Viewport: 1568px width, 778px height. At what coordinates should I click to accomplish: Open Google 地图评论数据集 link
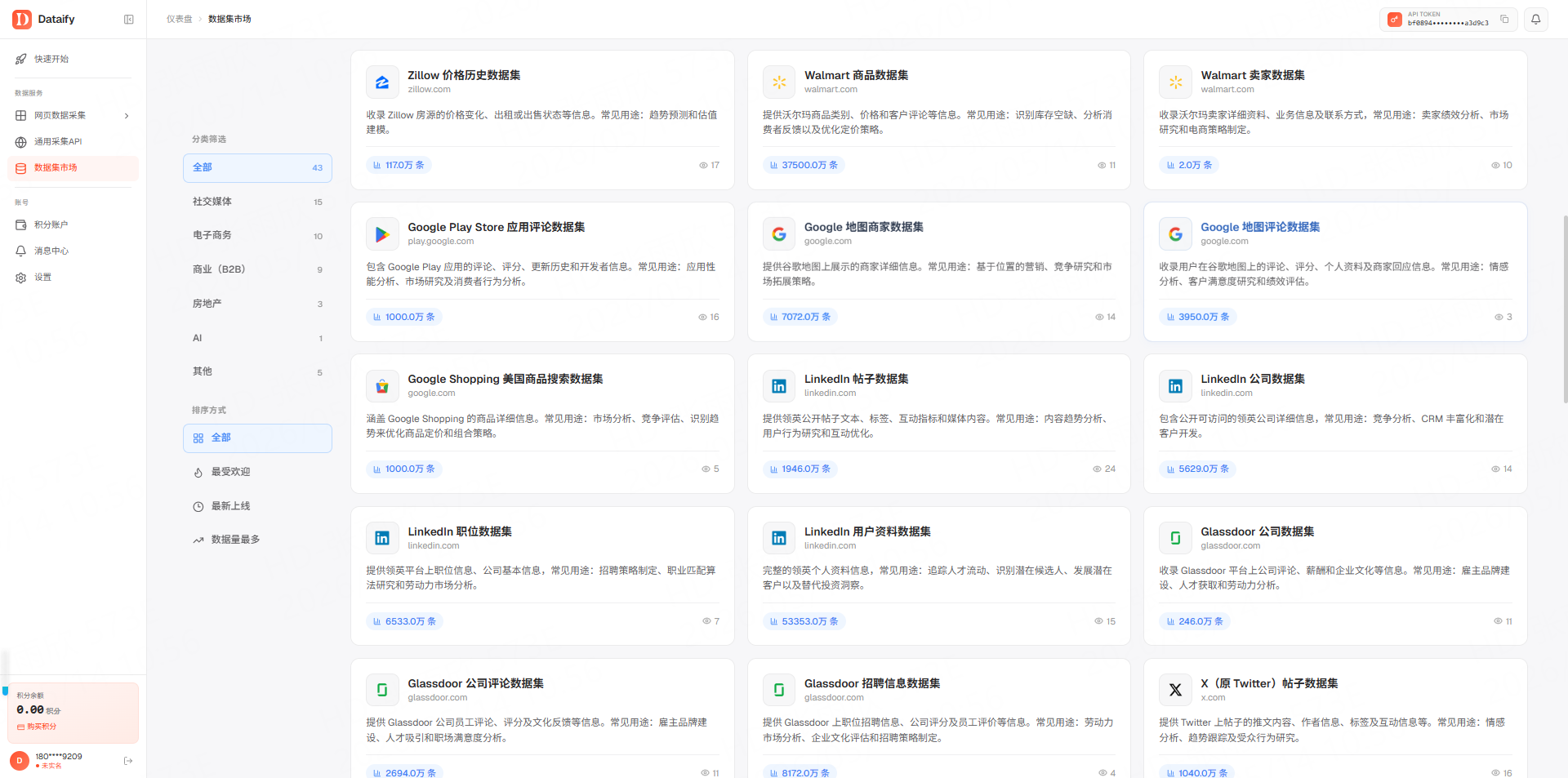(x=1260, y=227)
